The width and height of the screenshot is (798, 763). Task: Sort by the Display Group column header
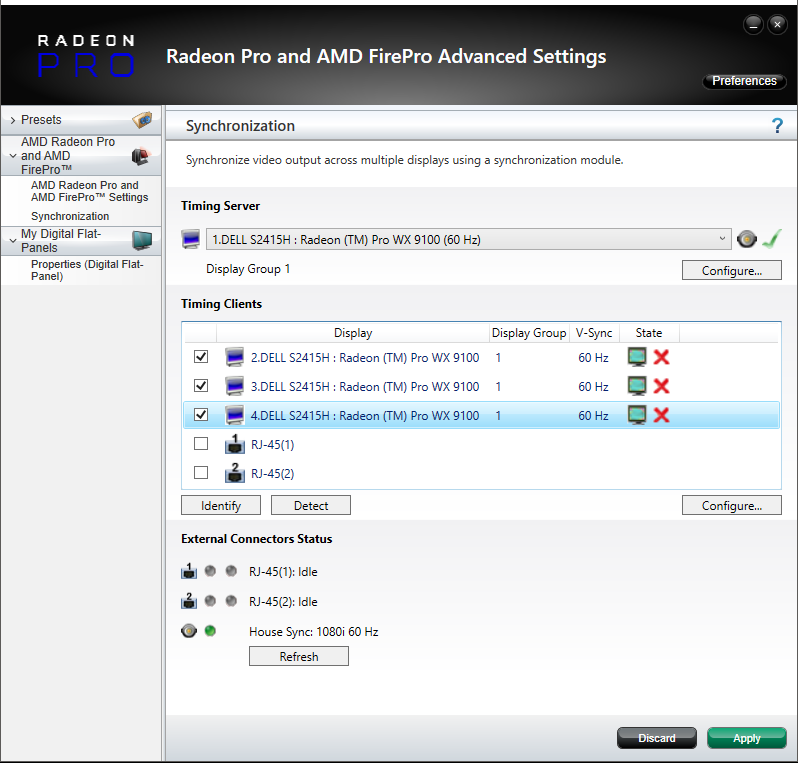coord(529,333)
